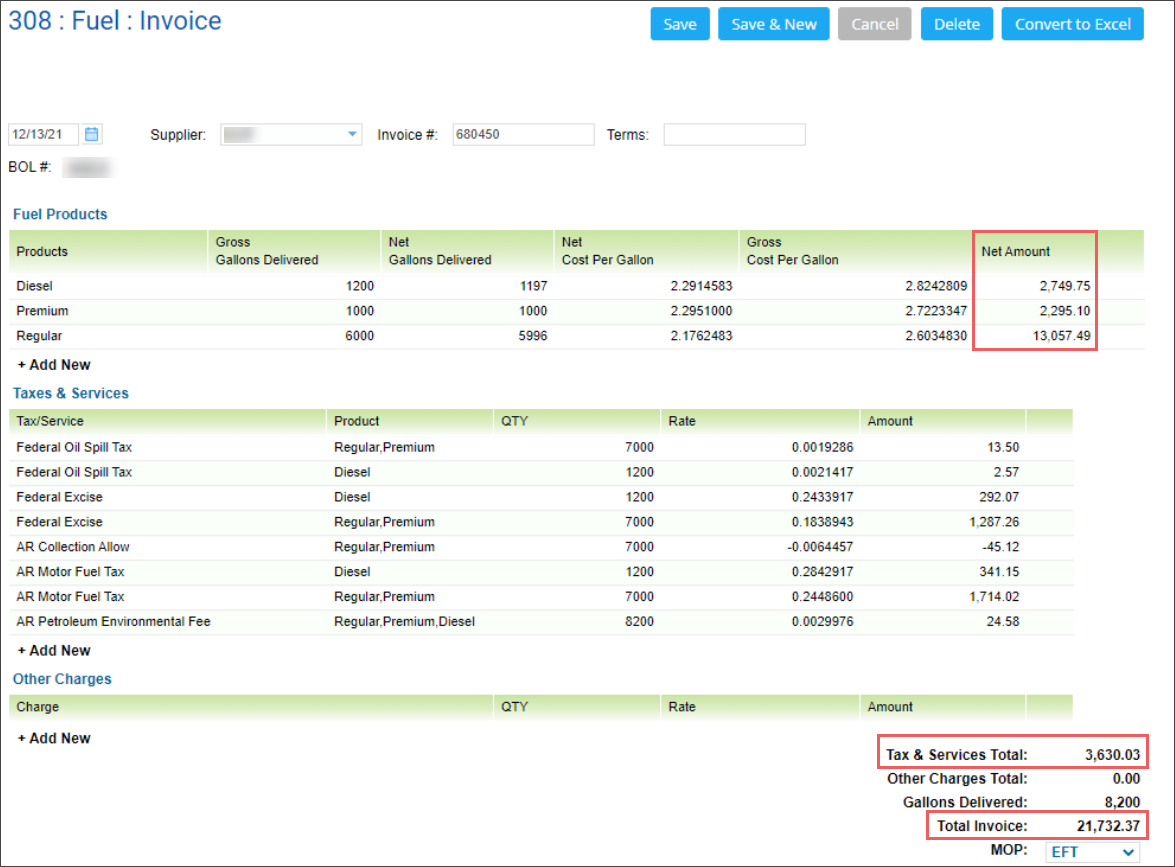Image resolution: width=1175 pixels, height=867 pixels.
Task: Click the Taxes & Services heading
Action: click(x=70, y=393)
